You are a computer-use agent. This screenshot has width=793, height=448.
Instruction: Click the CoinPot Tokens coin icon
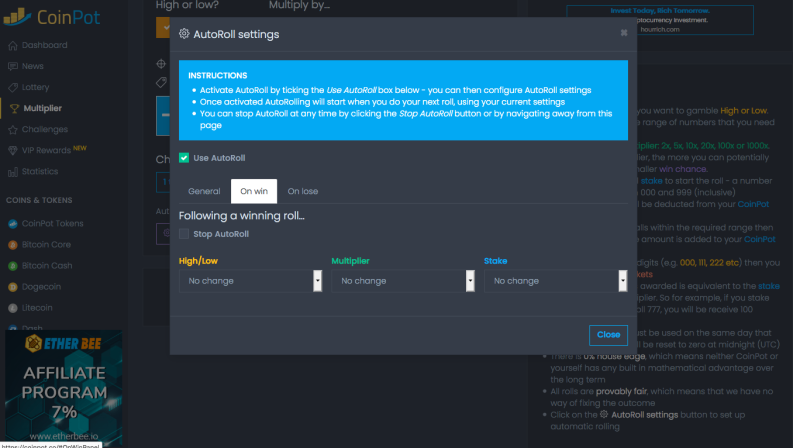[x=13, y=223]
